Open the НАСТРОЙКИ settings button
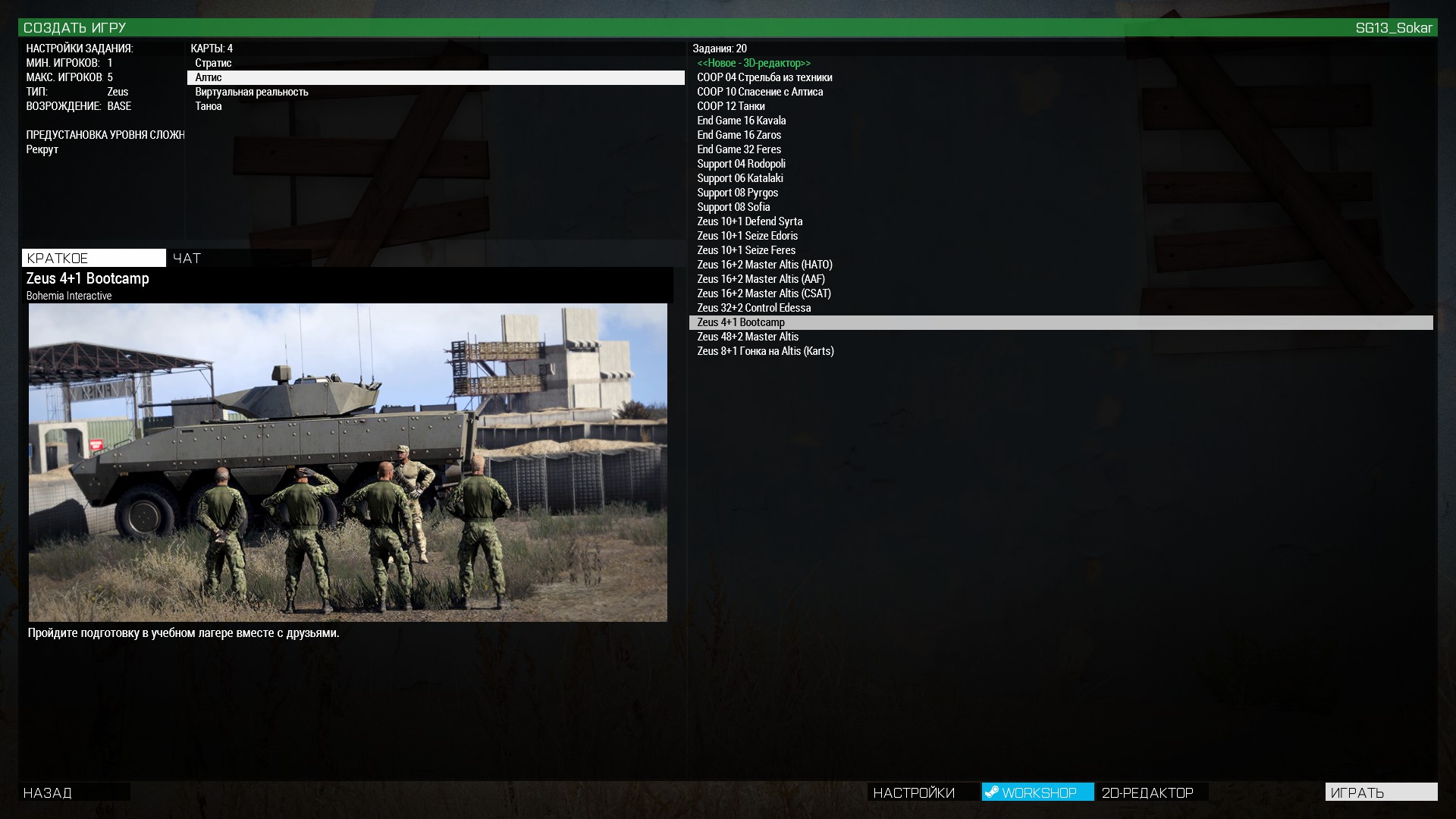 923,792
